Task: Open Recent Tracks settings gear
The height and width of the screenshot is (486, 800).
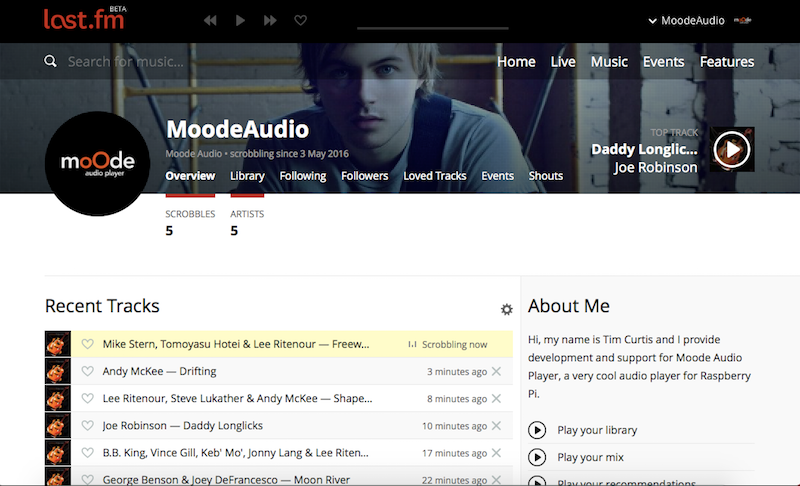Action: [x=506, y=310]
